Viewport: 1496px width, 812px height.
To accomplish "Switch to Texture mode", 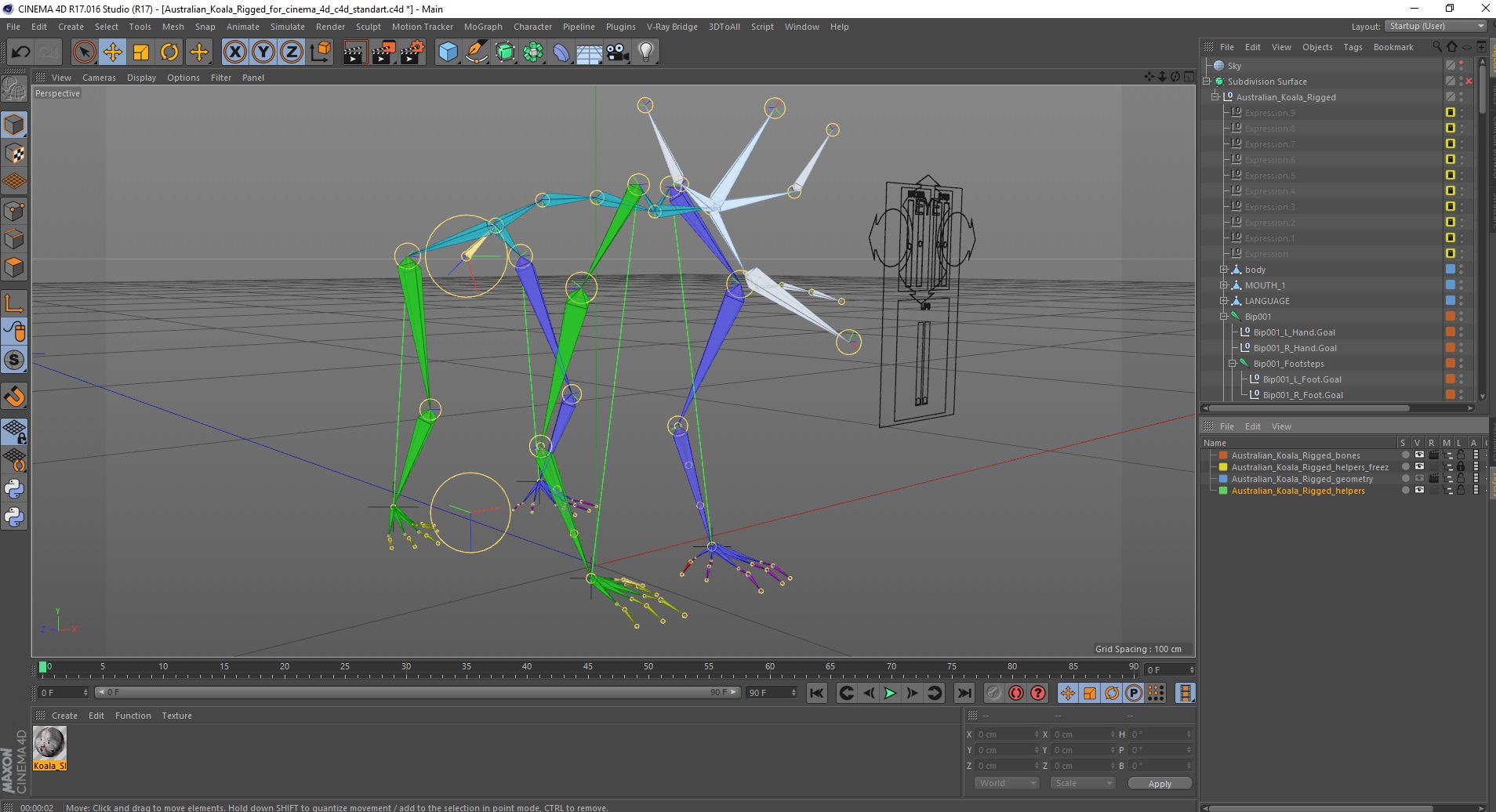I will point(14,154).
